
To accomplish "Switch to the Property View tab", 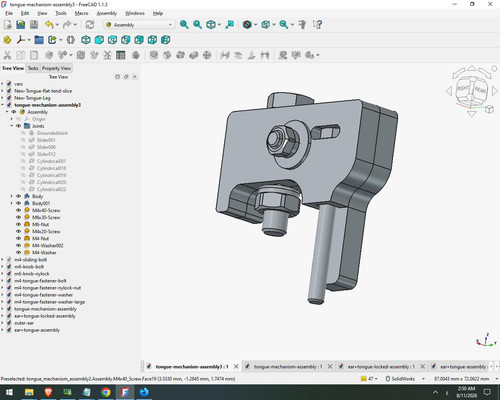I will pyautogui.click(x=56, y=68).
